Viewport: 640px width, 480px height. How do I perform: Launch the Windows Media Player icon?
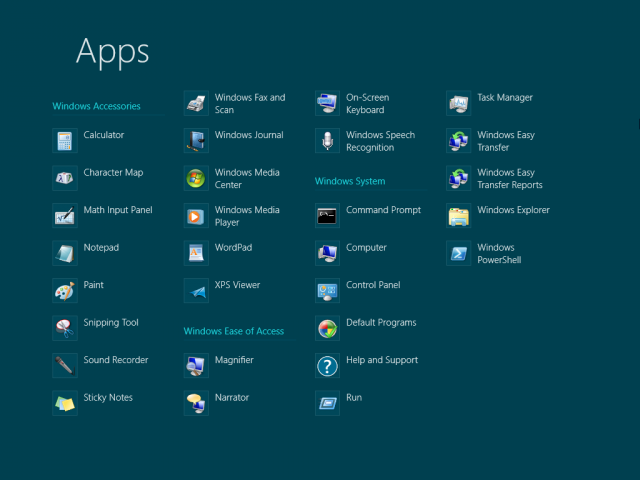coord(196,216)
